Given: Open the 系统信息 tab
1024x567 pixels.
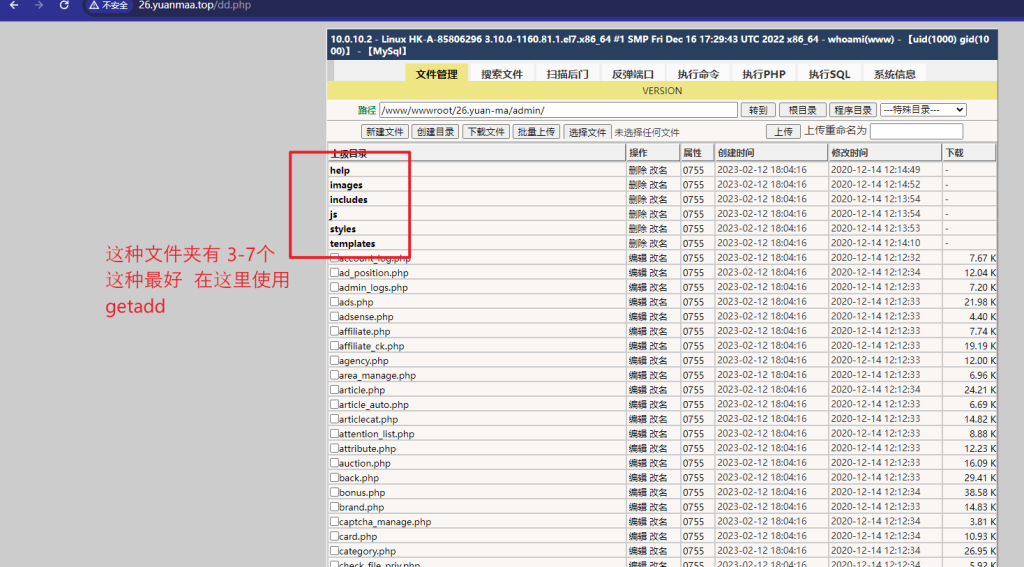Looking at the screenshot, I should [894, 74].
